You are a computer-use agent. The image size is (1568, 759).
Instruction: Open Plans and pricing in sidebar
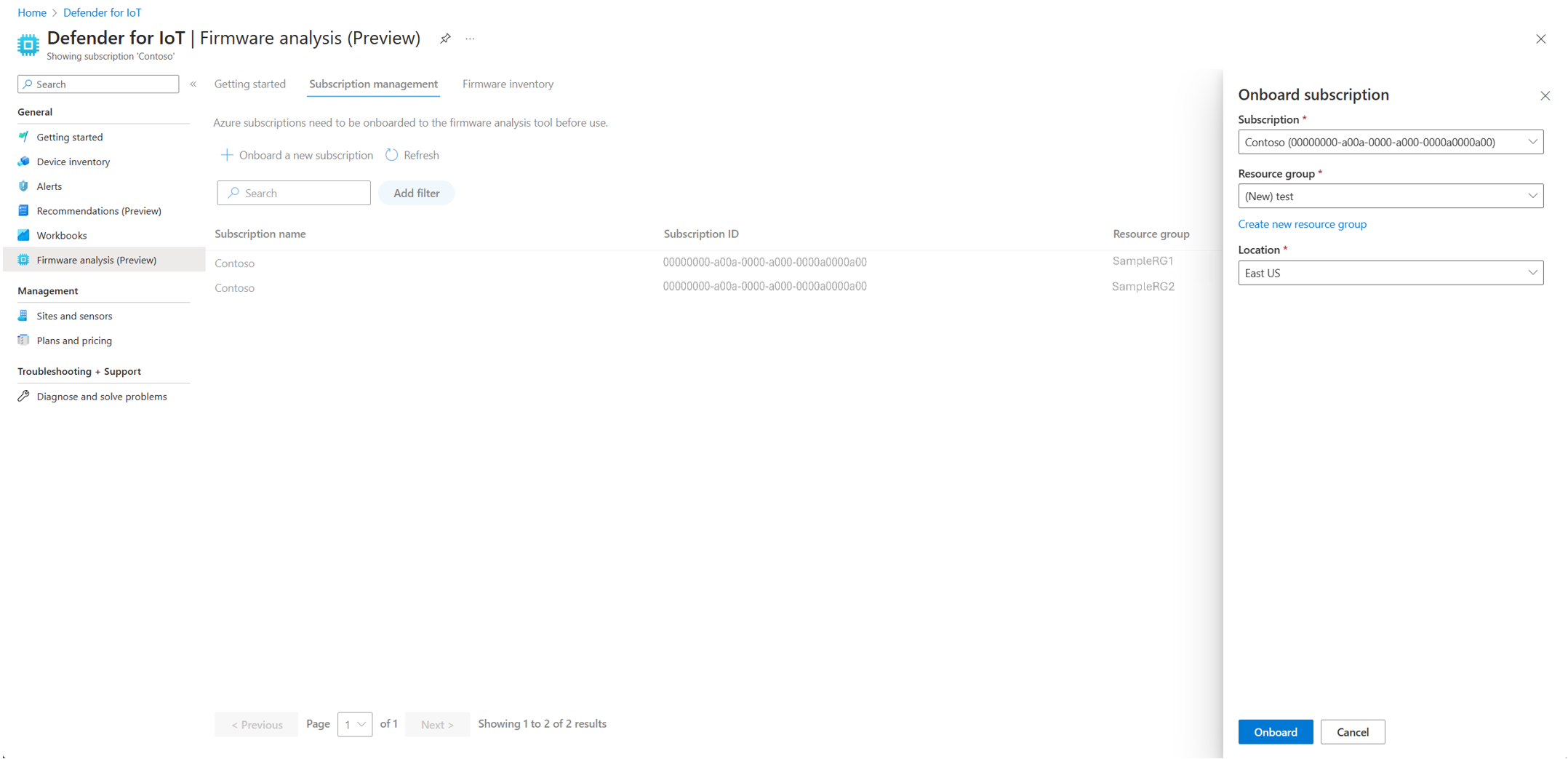coord(74,341)
